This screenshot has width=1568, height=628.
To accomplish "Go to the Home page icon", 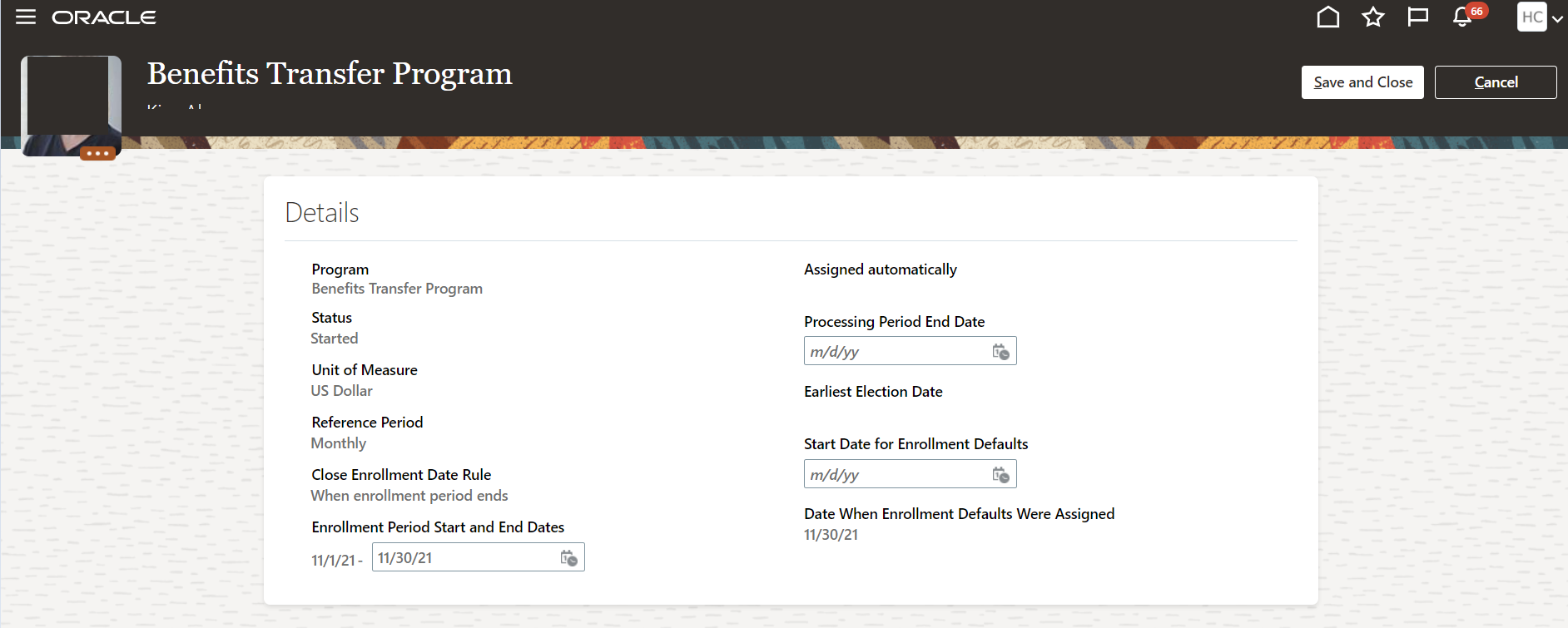I will [1328, 17].
